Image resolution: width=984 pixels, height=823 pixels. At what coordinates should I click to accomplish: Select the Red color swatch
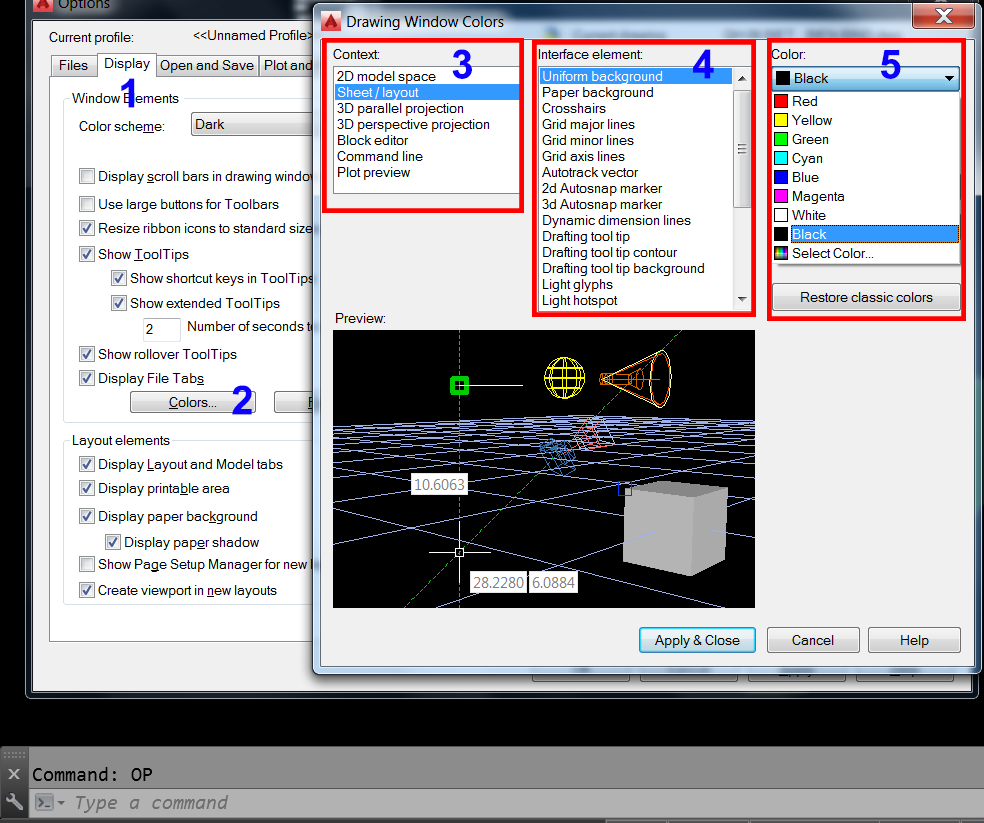(781, 101)
